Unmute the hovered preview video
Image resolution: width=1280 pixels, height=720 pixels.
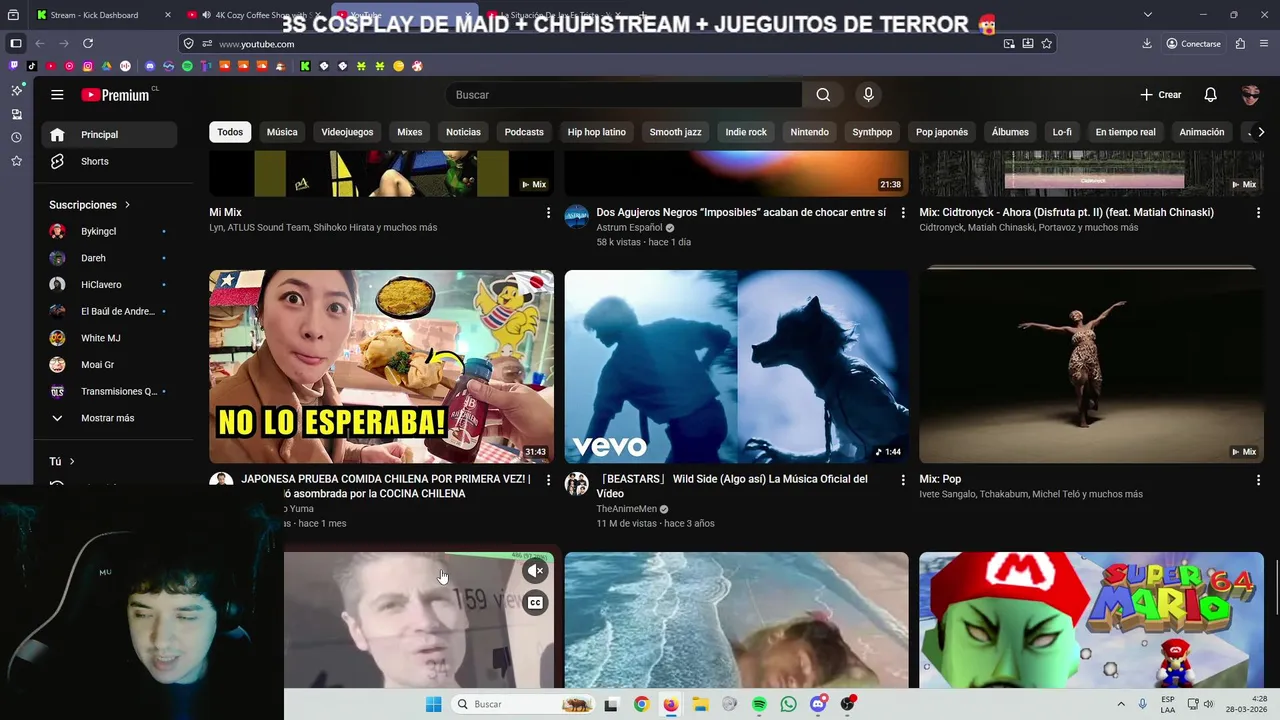pyautogui.click(x=536, y=571)
